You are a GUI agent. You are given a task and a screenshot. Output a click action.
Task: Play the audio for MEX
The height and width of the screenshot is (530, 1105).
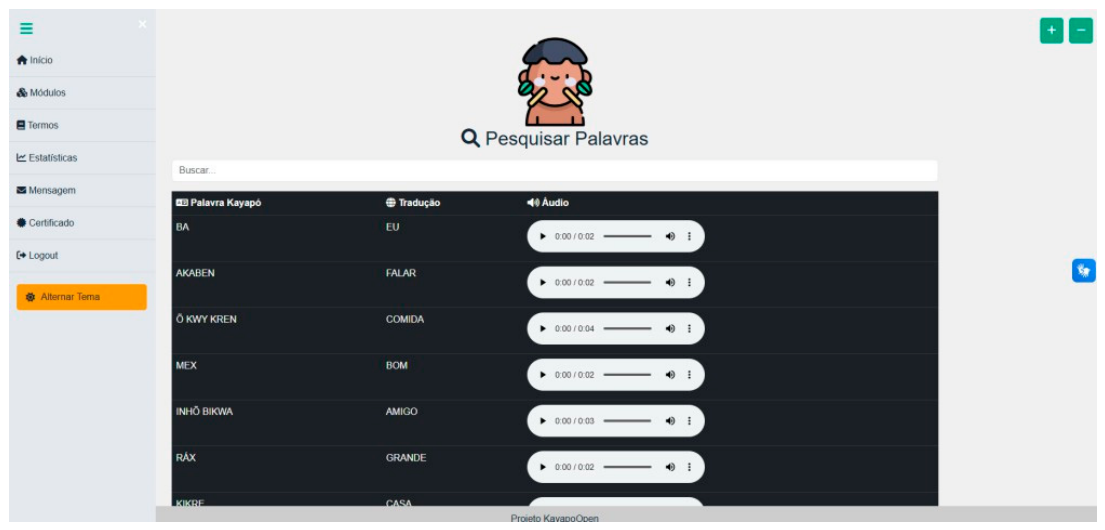[x=543, y=375]
